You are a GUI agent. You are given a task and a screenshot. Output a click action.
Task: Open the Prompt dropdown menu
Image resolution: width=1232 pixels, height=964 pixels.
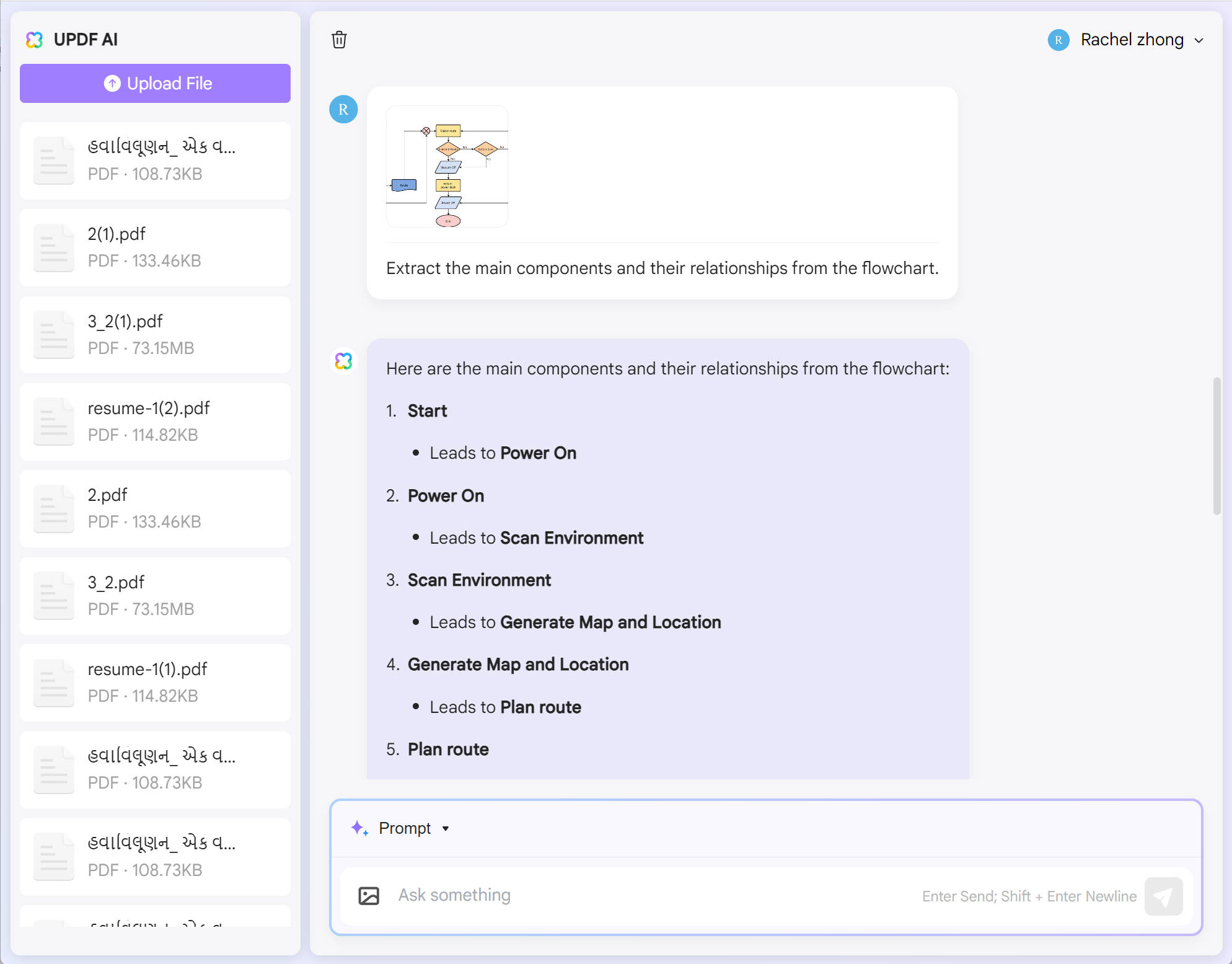(405, 828)
